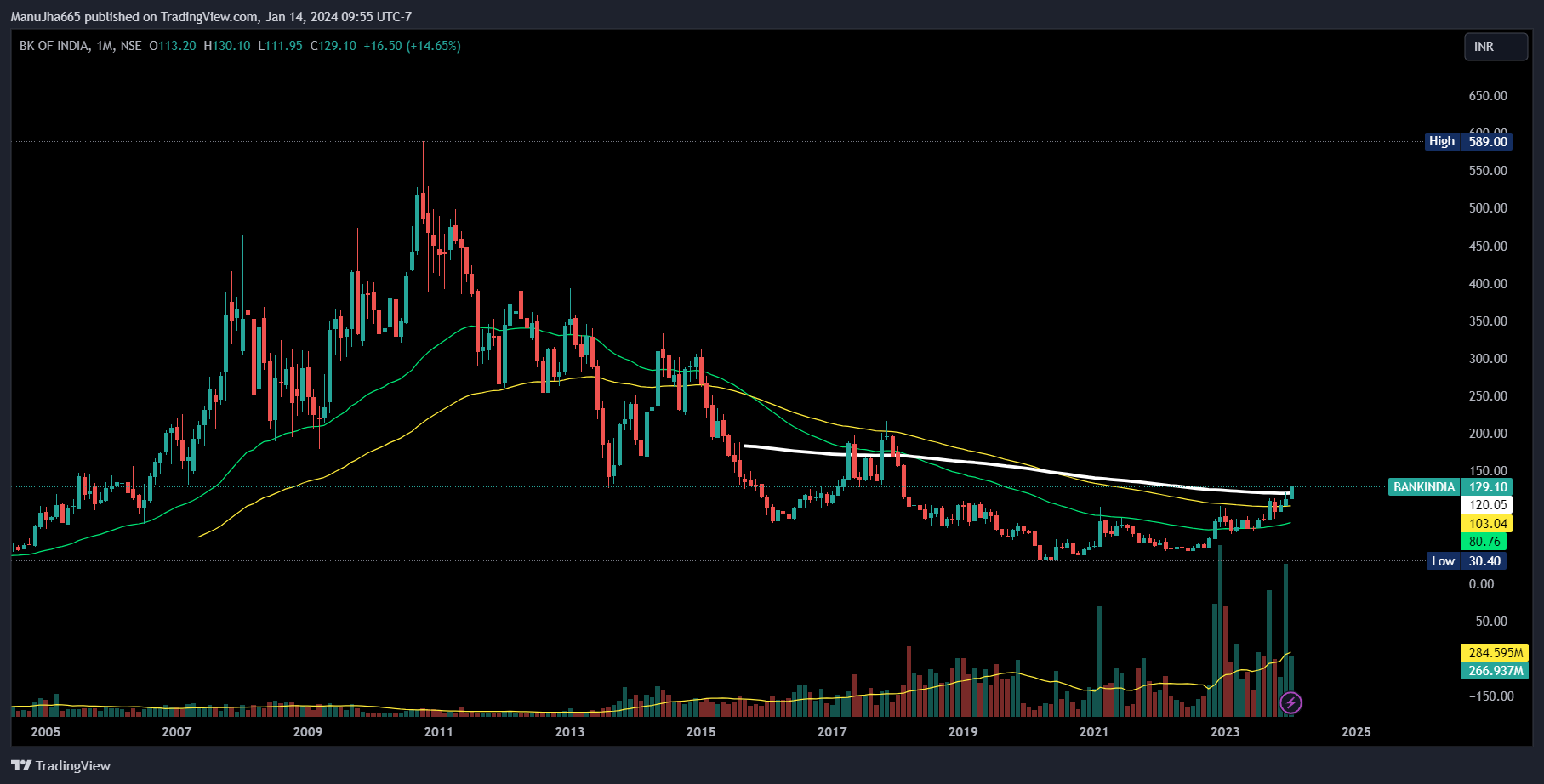Click the NSE exchange label in legend
1544x784 pixels.
(131, 46)
